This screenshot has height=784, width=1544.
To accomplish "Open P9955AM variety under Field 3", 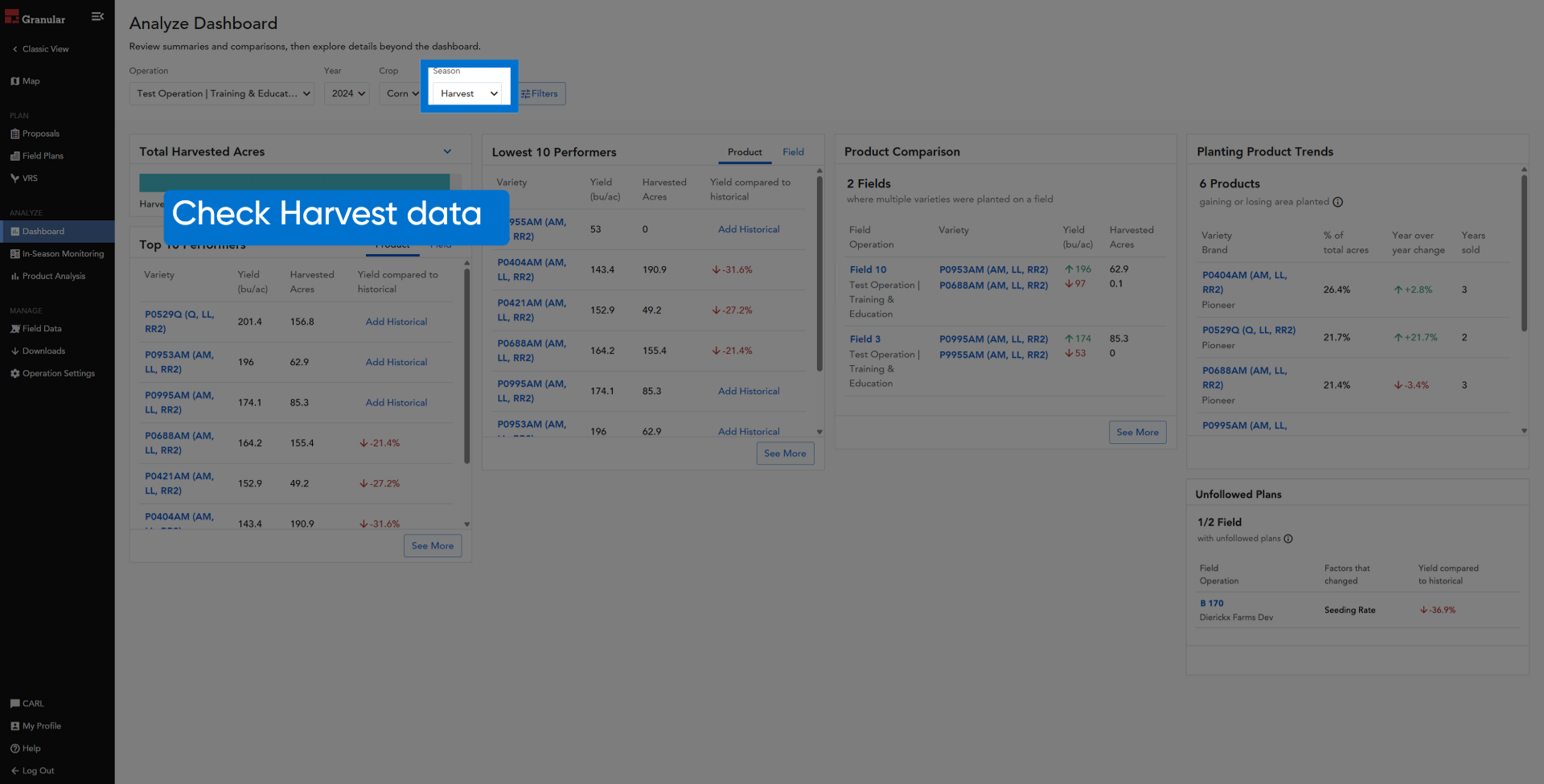I will click(x=994, y=355).
